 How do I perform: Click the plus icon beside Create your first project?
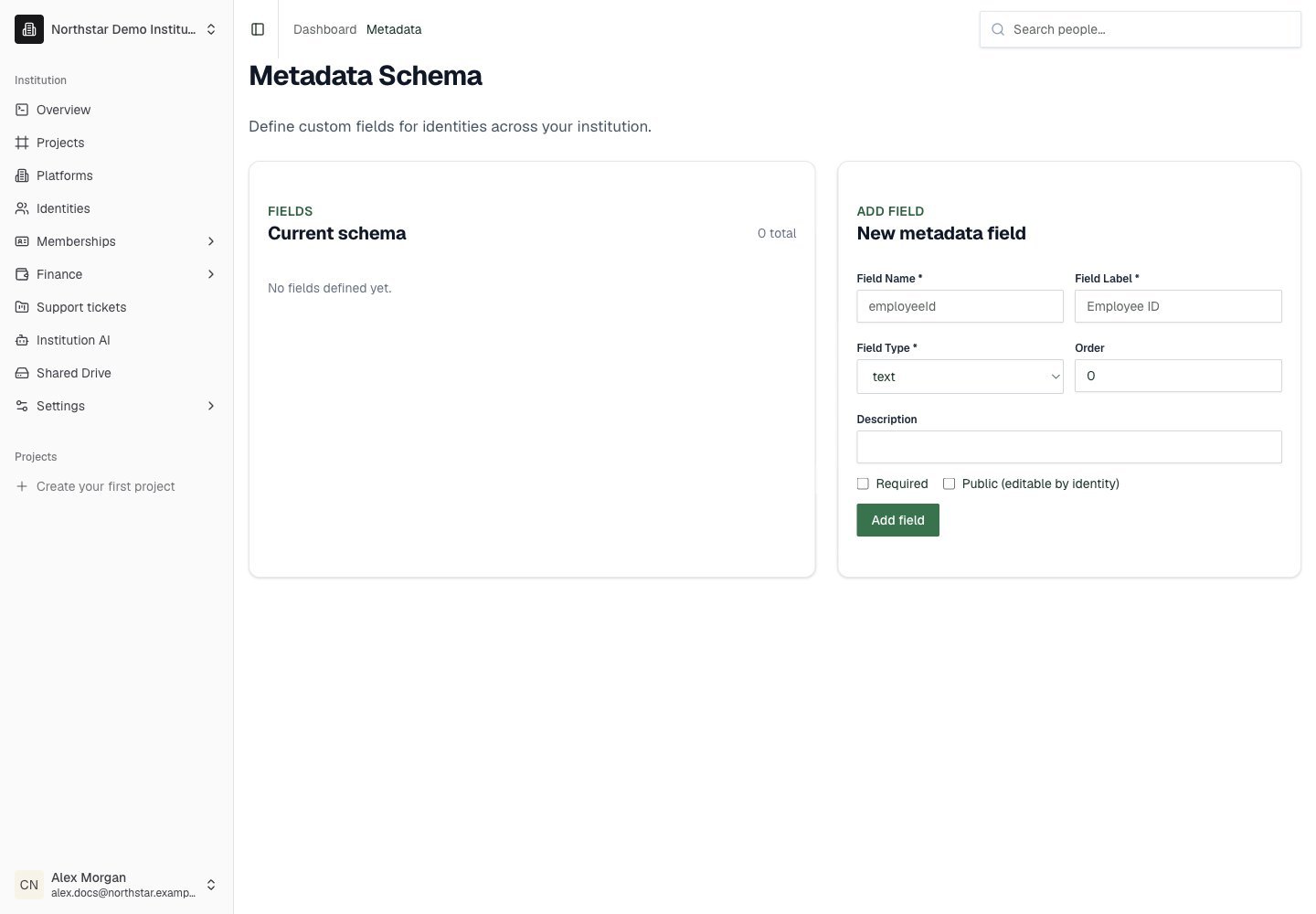22,486
